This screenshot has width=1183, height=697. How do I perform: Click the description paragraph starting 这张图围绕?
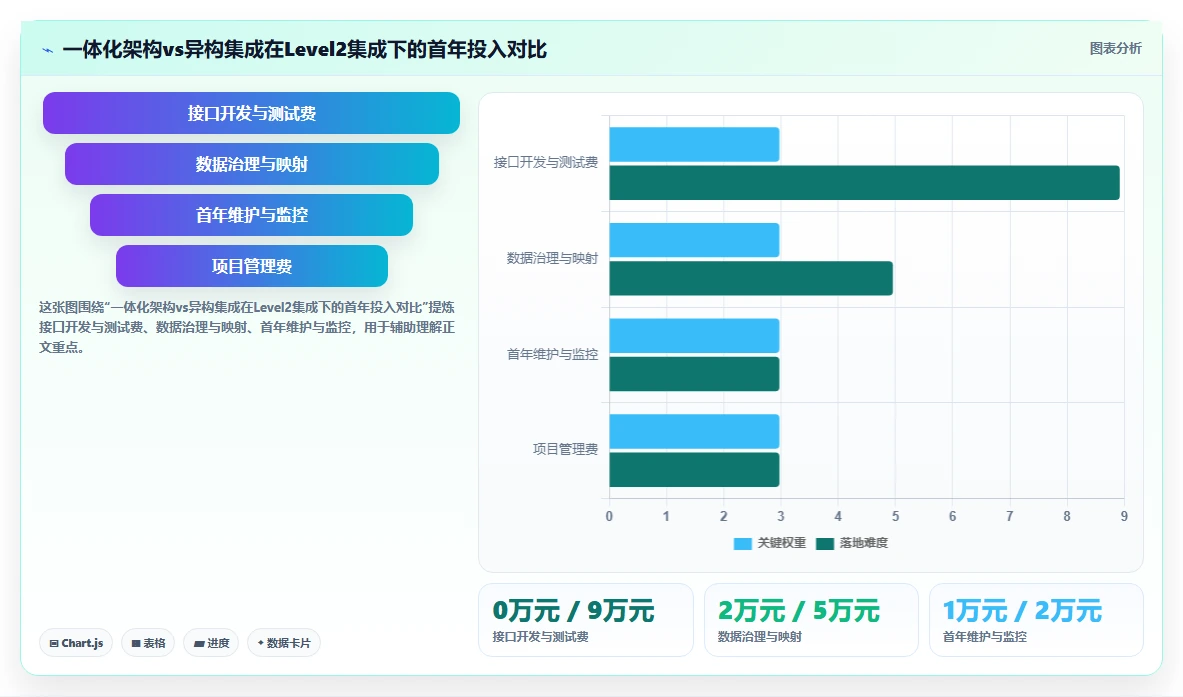(x=247, y=327)
